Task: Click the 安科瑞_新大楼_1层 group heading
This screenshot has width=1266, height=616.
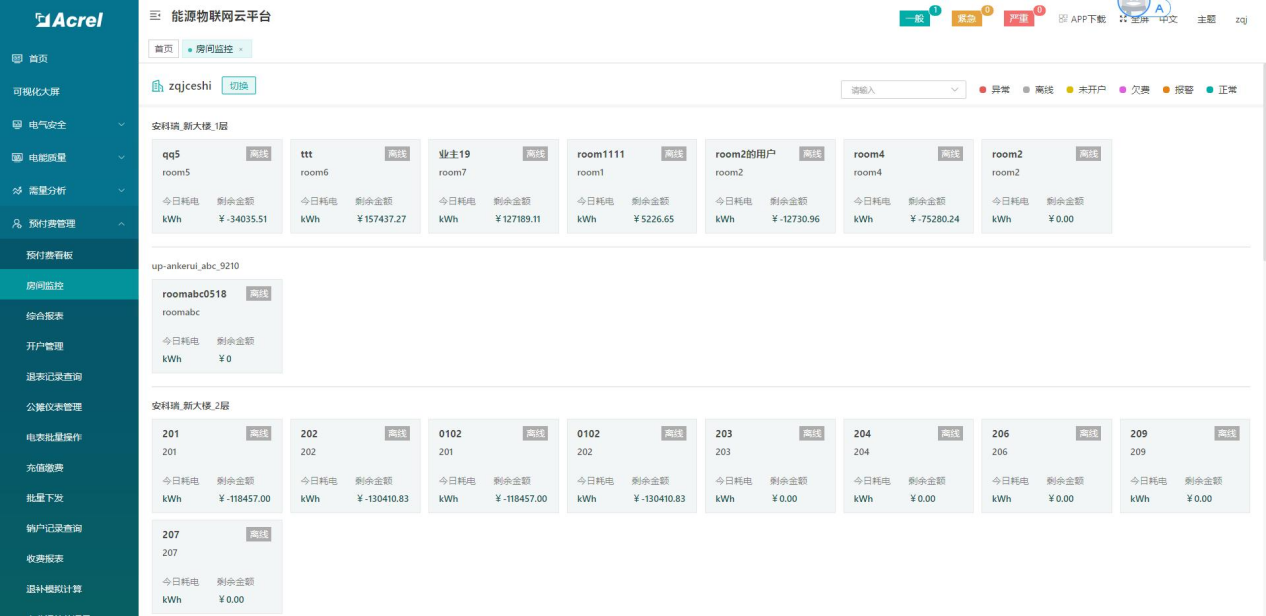Action: point(190,126)
